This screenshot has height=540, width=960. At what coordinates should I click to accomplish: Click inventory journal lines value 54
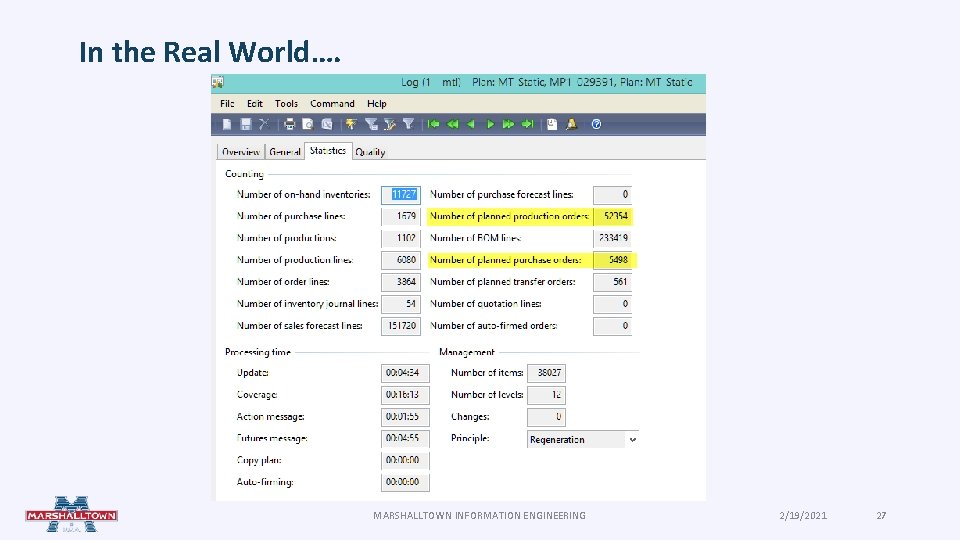click(x=401, y=304)
